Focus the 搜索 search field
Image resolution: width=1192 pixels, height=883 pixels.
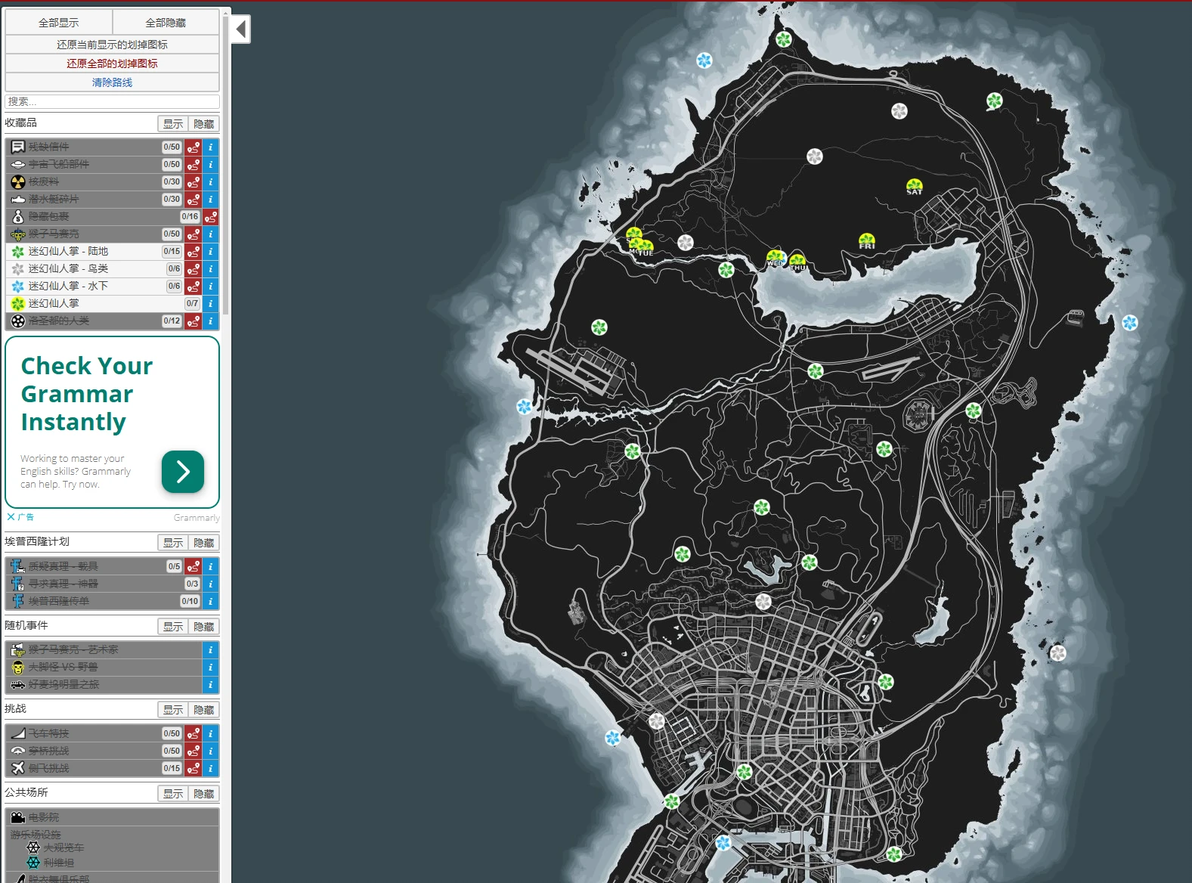[113, 101]
